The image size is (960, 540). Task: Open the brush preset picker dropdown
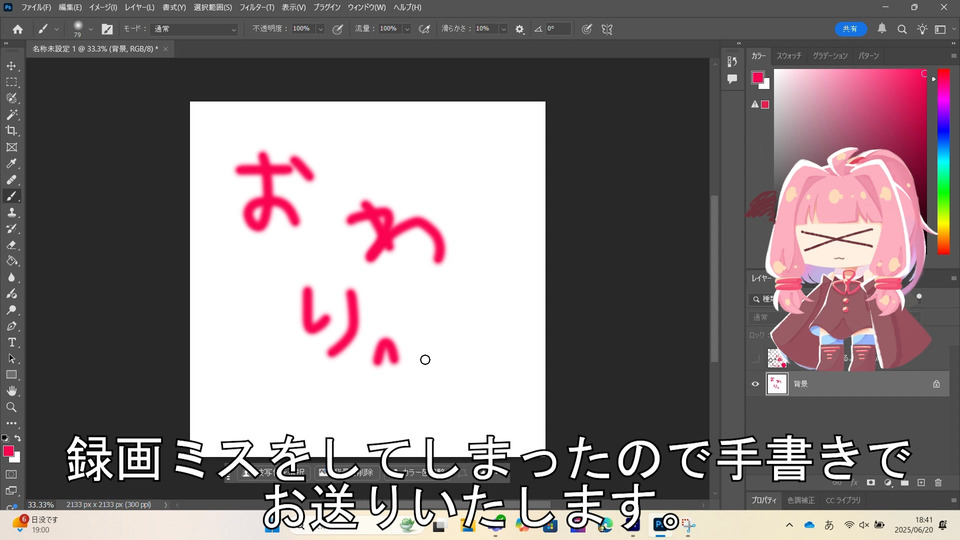click(91, 29)
